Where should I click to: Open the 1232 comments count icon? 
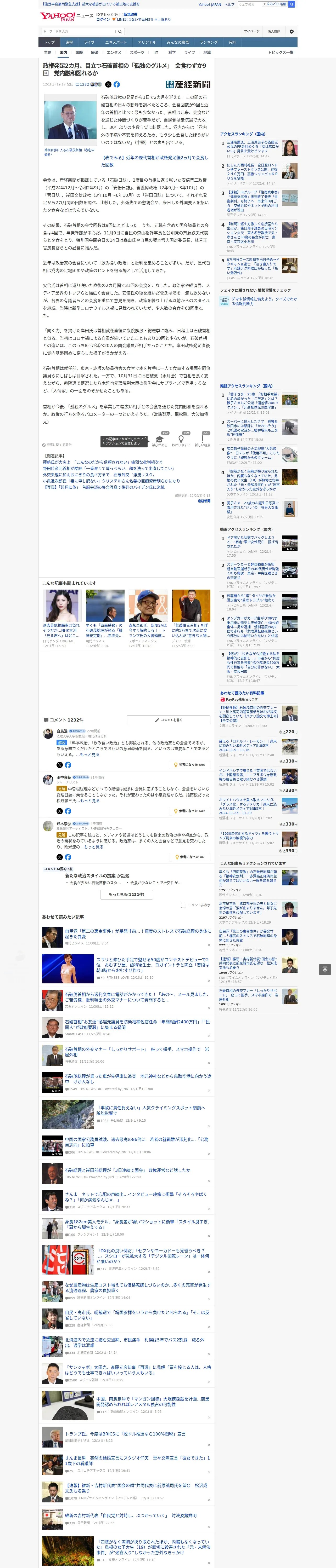pos(82,85)
